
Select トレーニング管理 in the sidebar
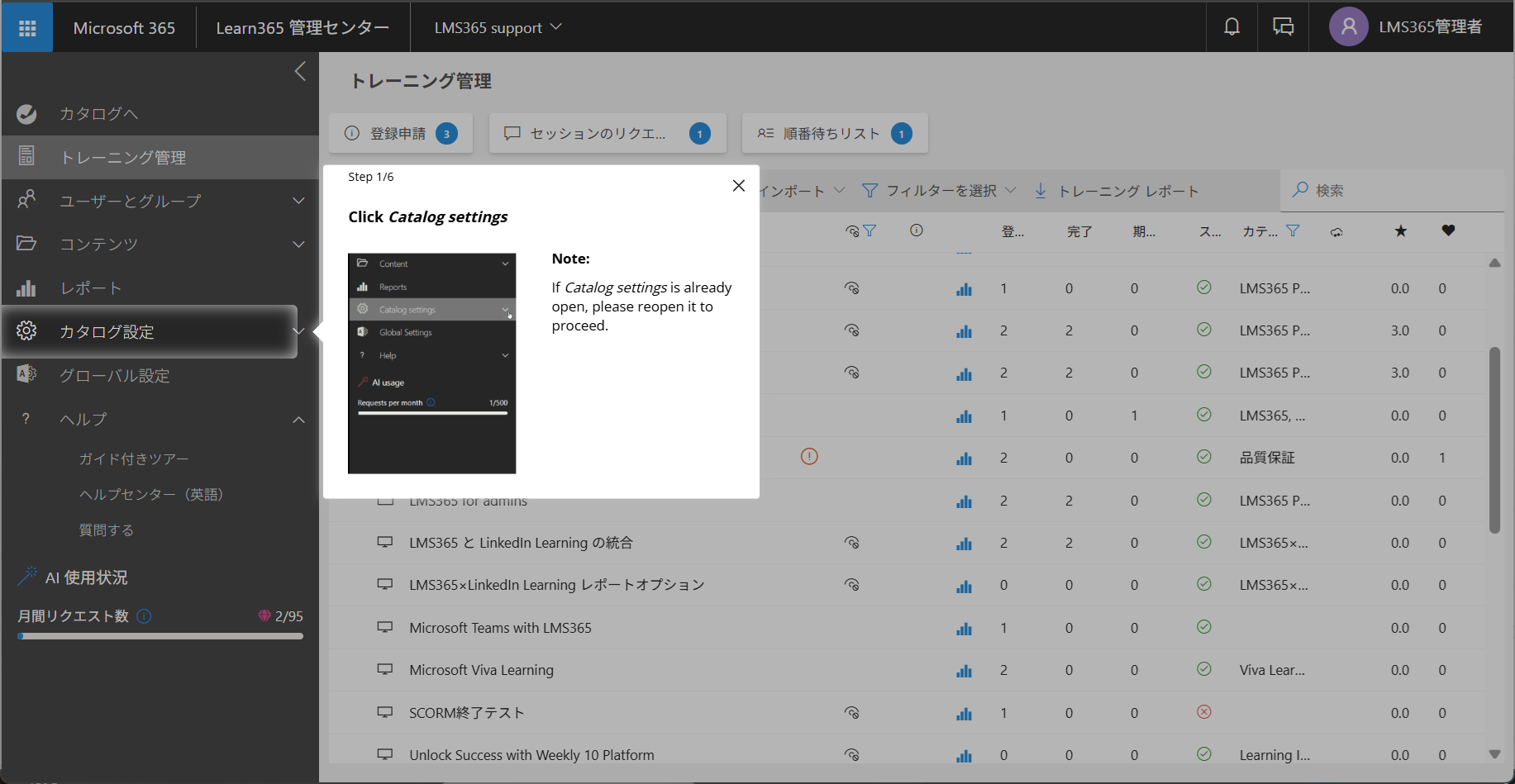(x=160, y=157)
